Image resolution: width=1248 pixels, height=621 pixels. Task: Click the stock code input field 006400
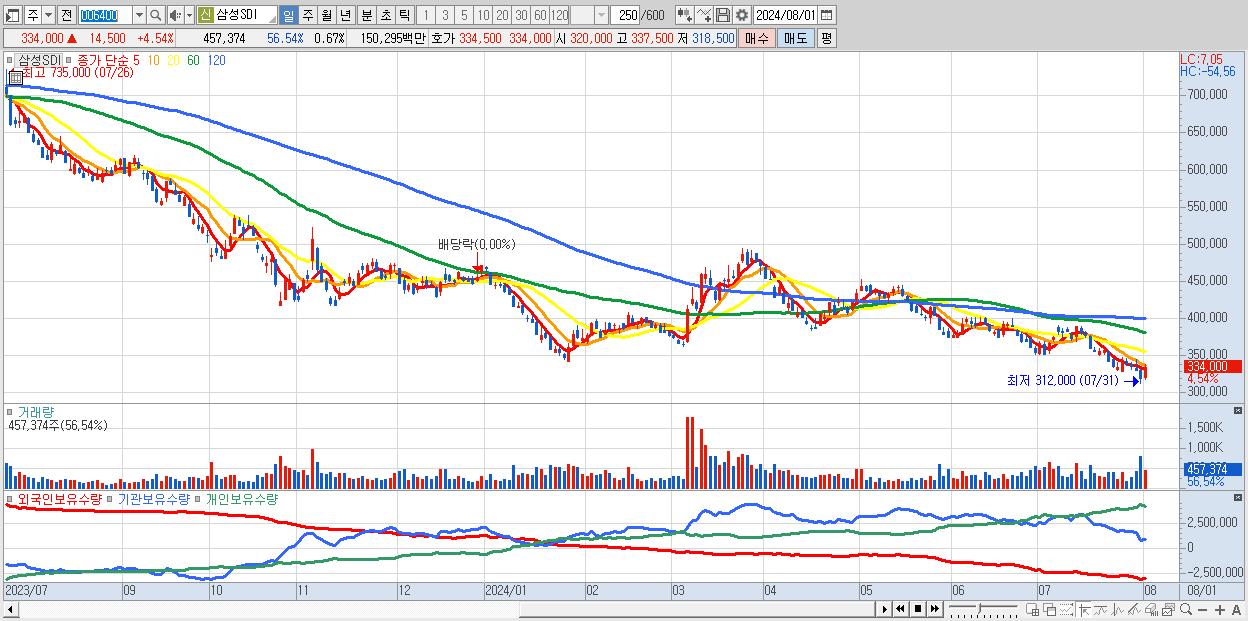106,16
